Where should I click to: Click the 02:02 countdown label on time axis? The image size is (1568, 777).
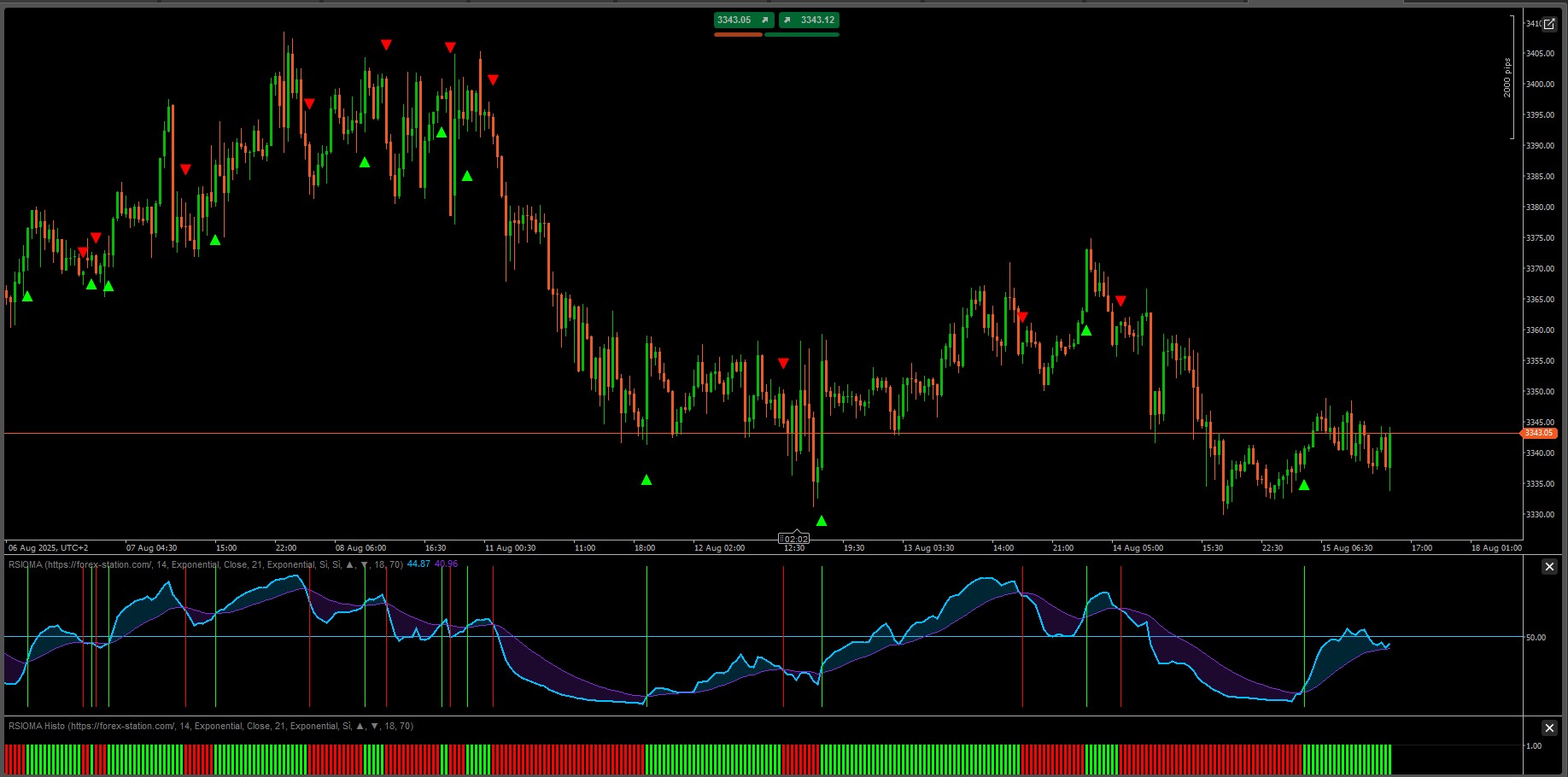click(x=794, y=539)
